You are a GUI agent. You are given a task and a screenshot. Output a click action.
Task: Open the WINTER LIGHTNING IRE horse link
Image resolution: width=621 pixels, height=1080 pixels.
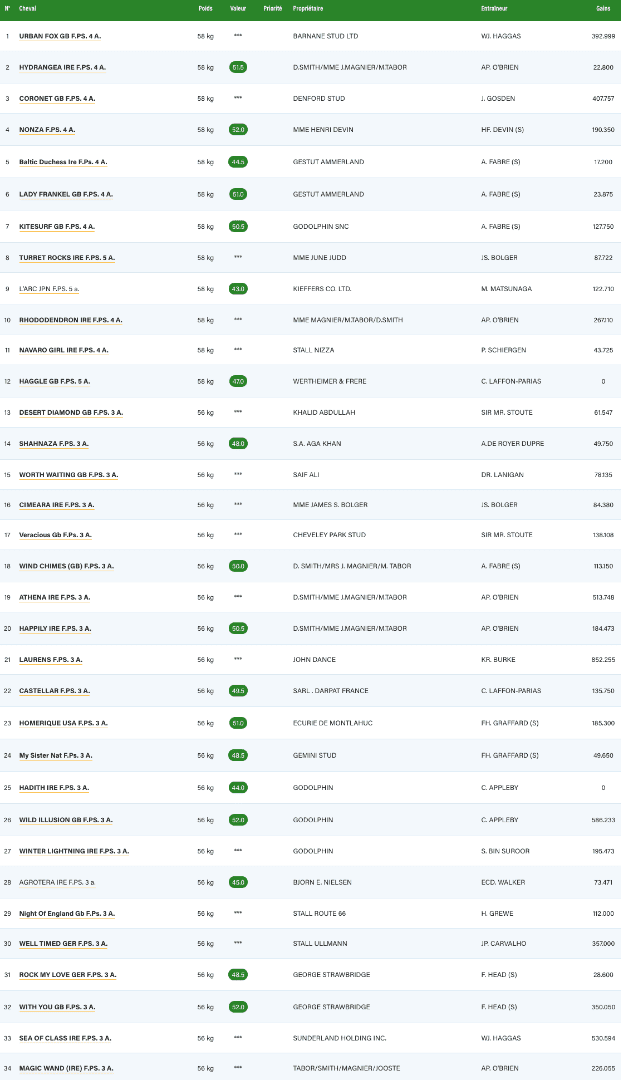point(74,851)
